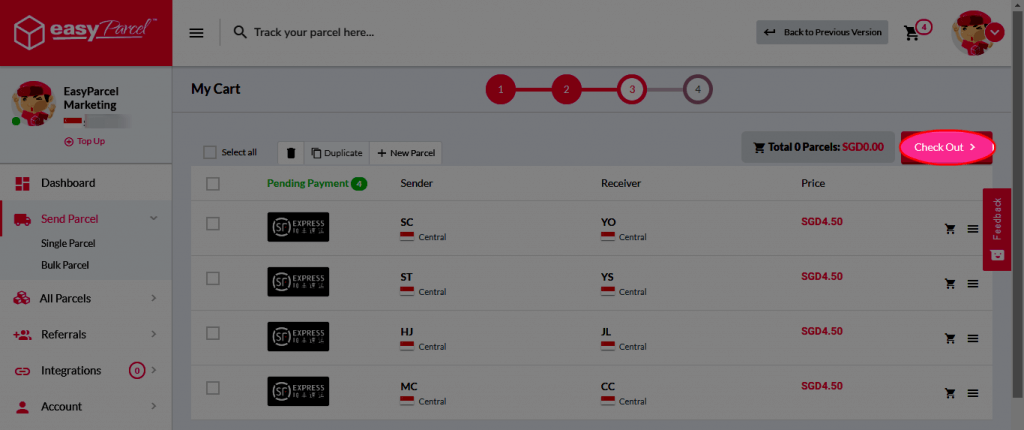The image size is (1024, 430).
Task: Collapse the Send Parcel sidebar section
Action: pos(154,218)
